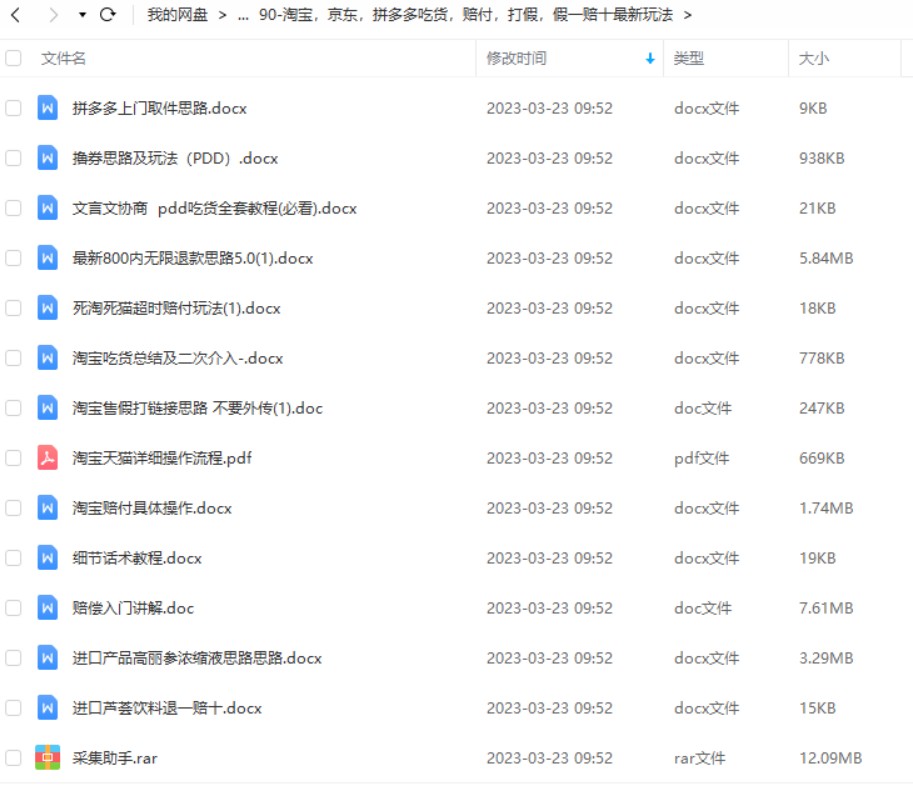Sort by 修改时间 column
Image resolution: width=913 pixels, height=808 pixels.
[x=516, y=58]
